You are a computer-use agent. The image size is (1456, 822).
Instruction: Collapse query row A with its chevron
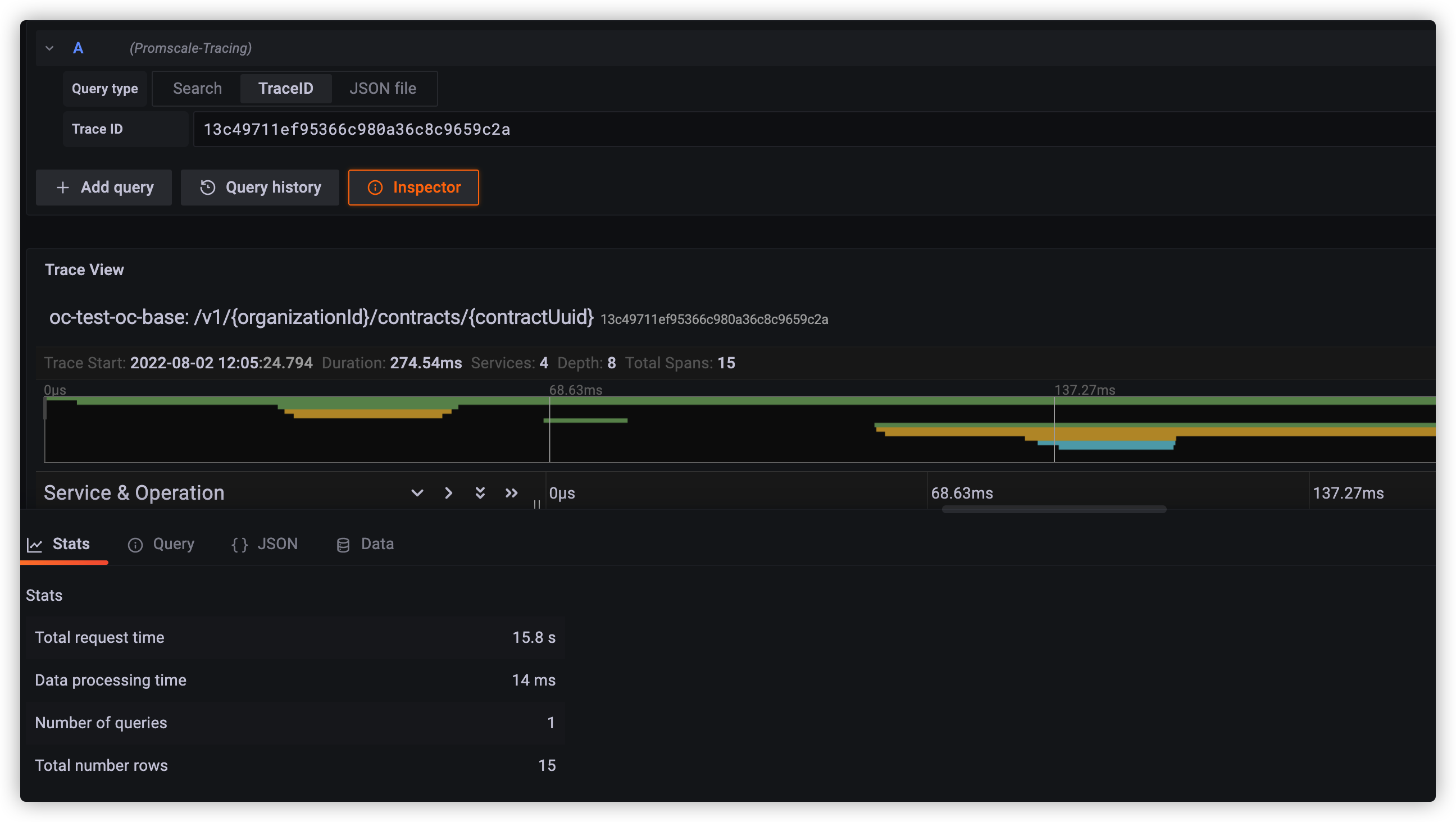click(50, 48)
